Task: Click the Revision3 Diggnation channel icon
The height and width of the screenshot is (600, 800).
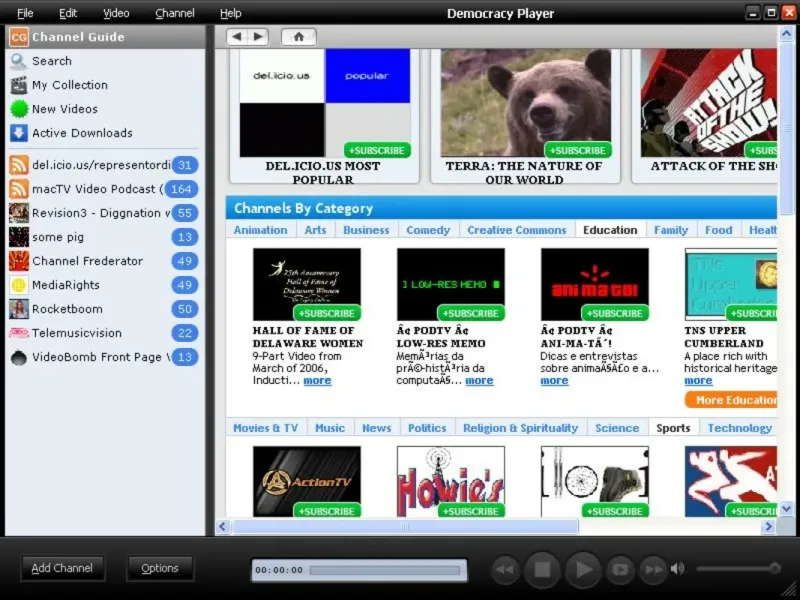Action: point(19,213)
